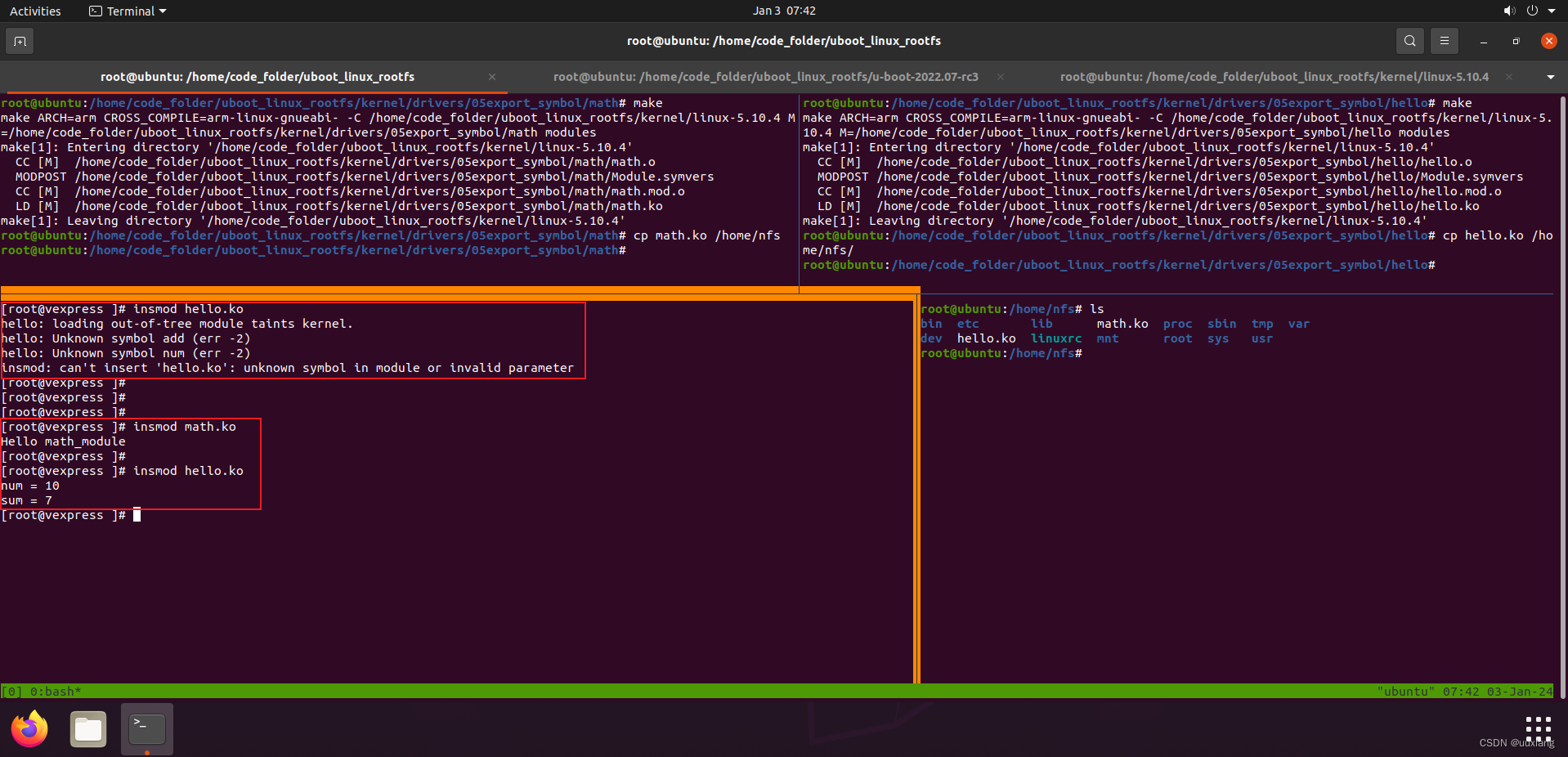The height and width of the screenshot is (757, 1568).
Task: Click MODPOST math/Module.symvers line
Action: (x=365, y=177)
